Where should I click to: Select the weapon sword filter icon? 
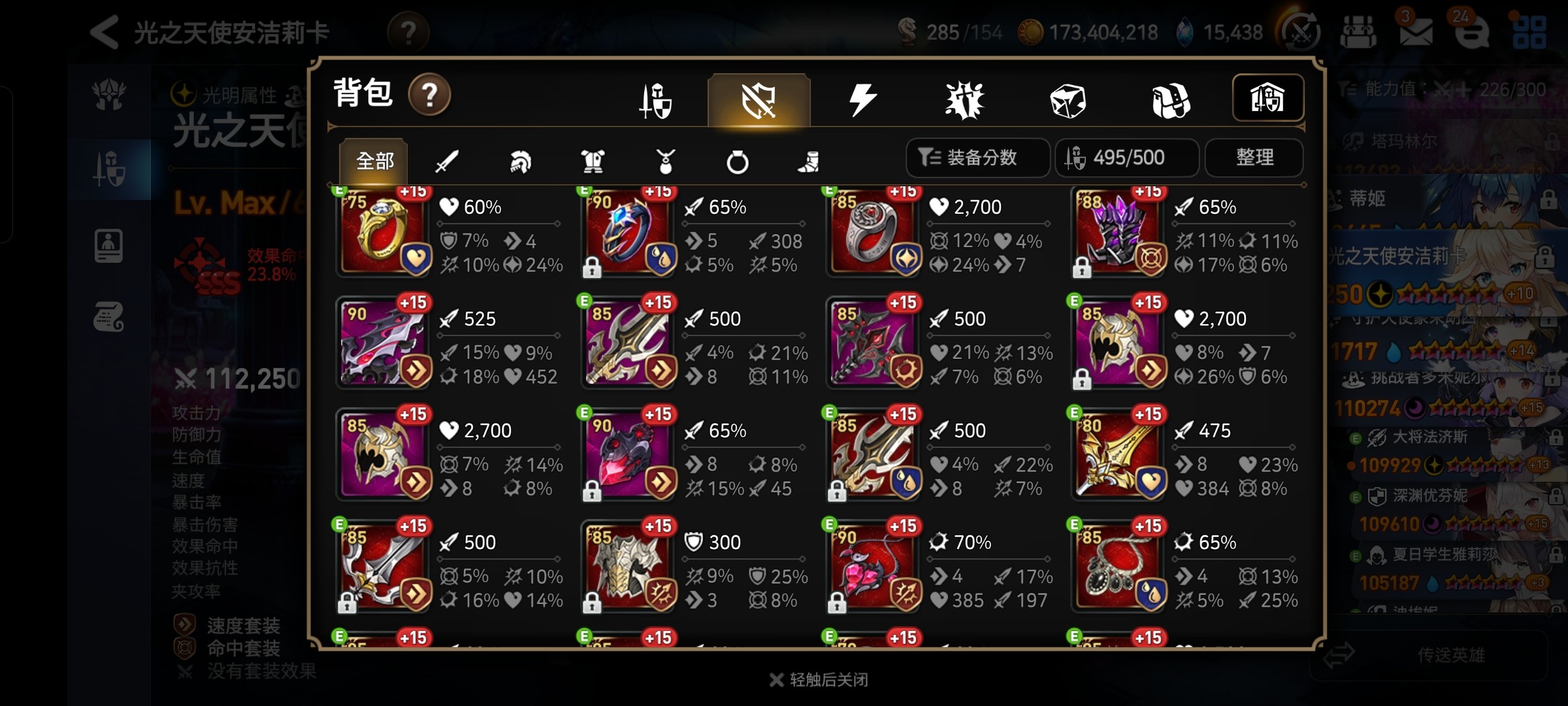tap(447, 161)
